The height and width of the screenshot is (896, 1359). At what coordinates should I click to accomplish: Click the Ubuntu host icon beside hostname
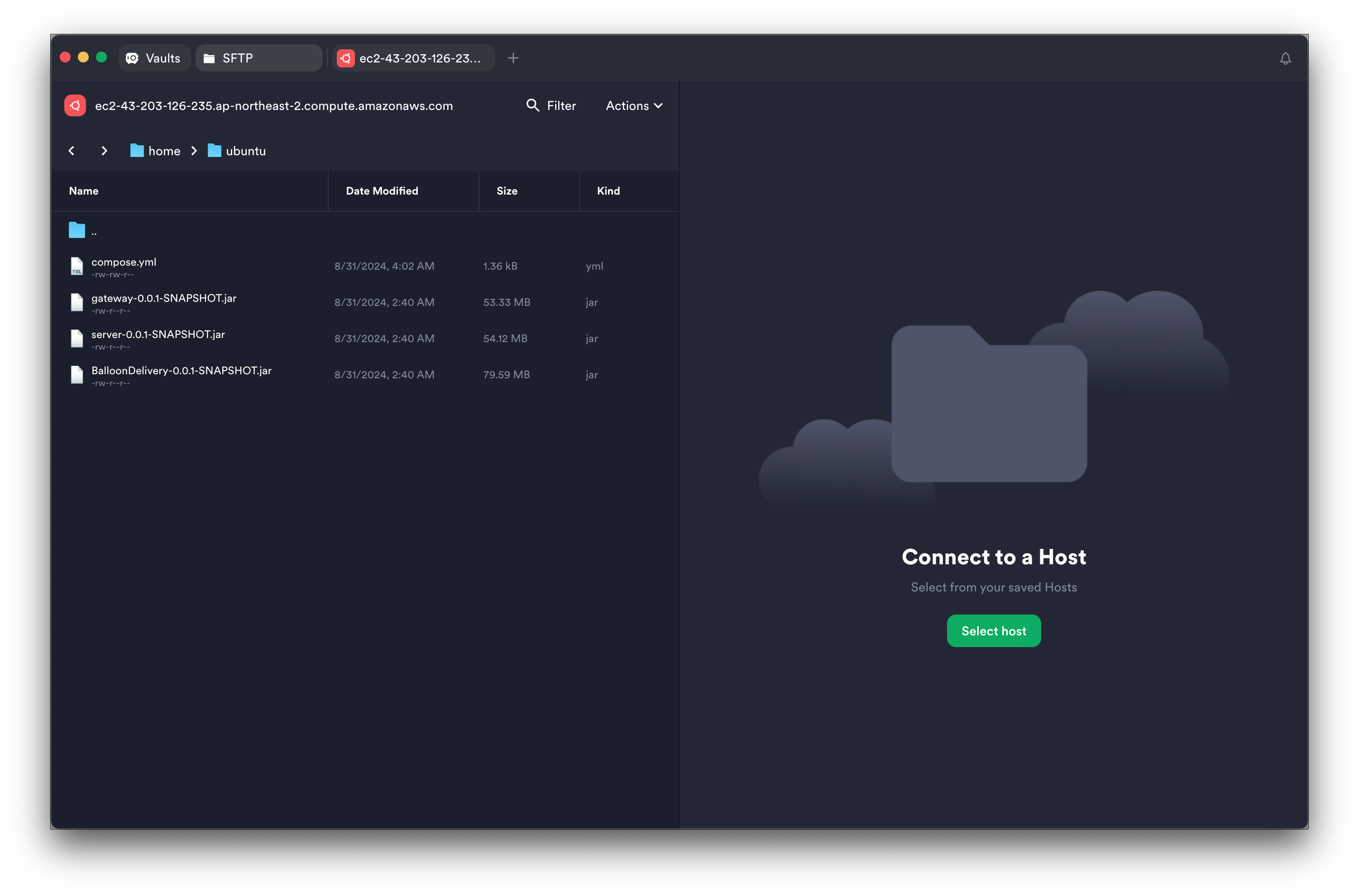click(75, 106)
